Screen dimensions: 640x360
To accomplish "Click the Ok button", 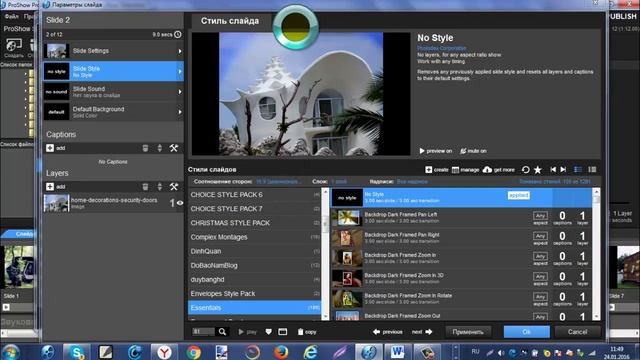I will point(527,332).
